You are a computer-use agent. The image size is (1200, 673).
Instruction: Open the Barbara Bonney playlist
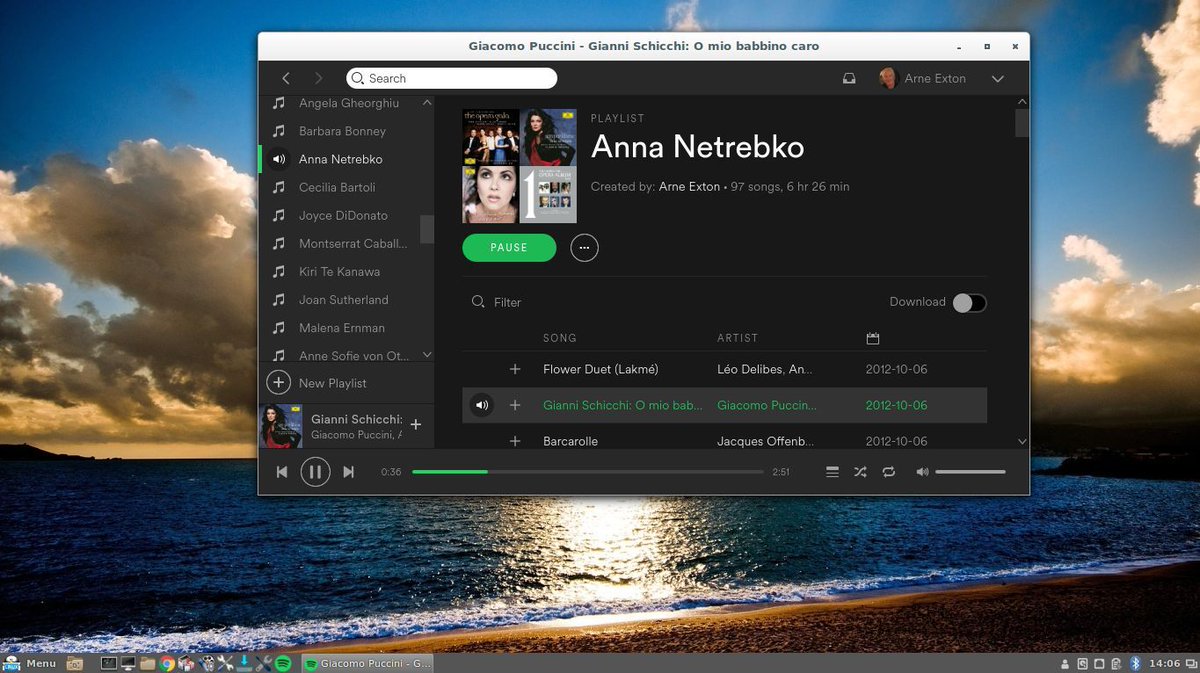click(340, 131)
